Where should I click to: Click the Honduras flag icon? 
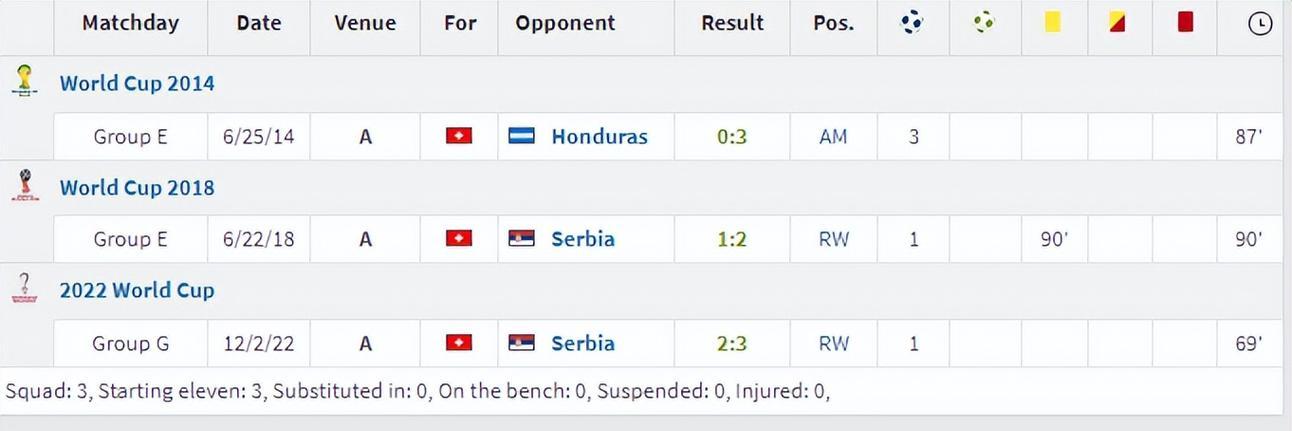point(522,136)
